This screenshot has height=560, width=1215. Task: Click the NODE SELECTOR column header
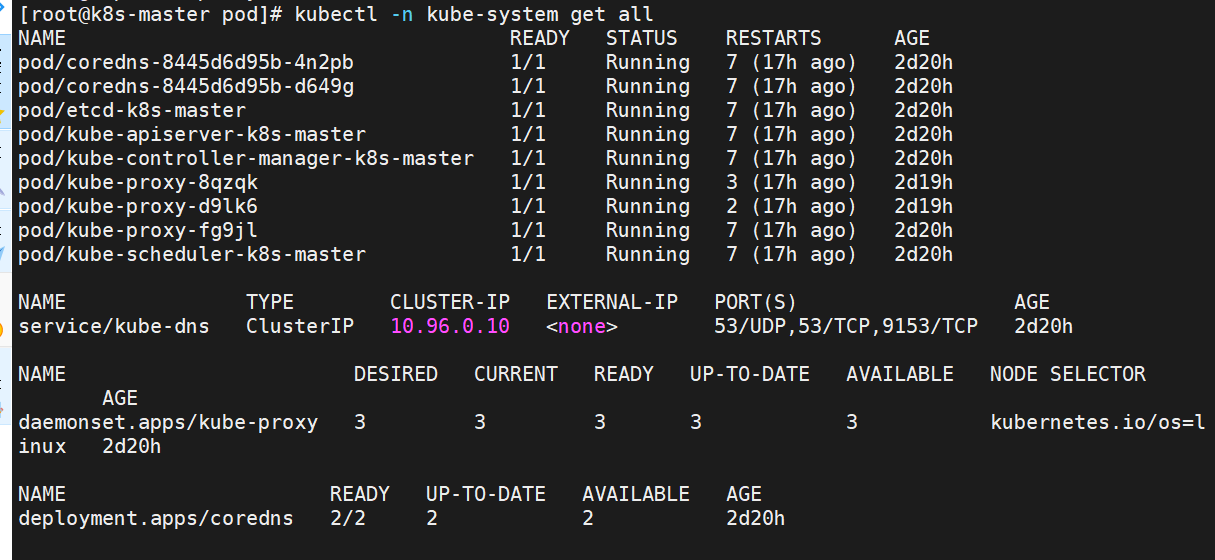(x=1068, y=374)
